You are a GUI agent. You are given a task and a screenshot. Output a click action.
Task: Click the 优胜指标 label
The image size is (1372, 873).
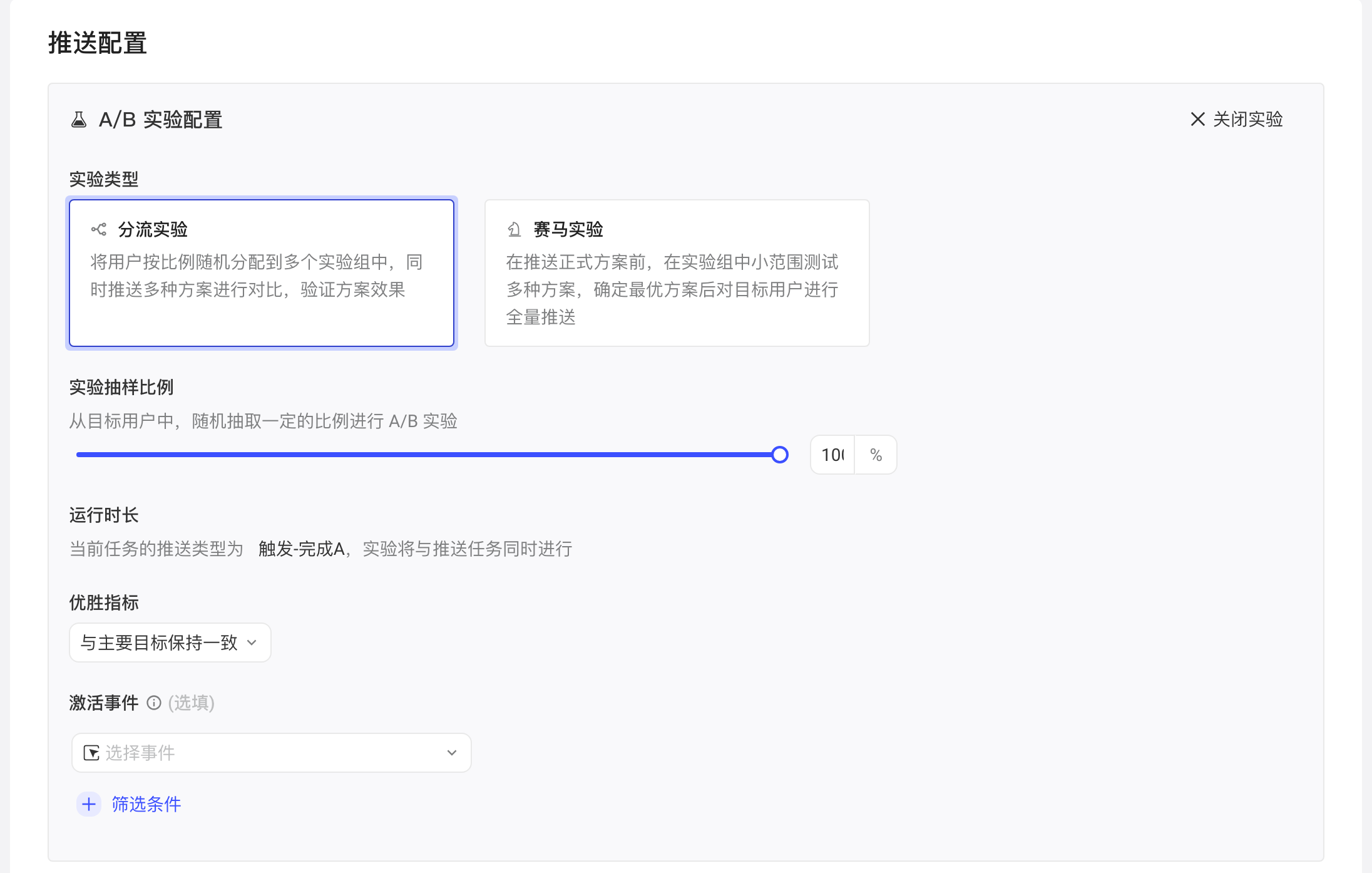coord(104,602)
